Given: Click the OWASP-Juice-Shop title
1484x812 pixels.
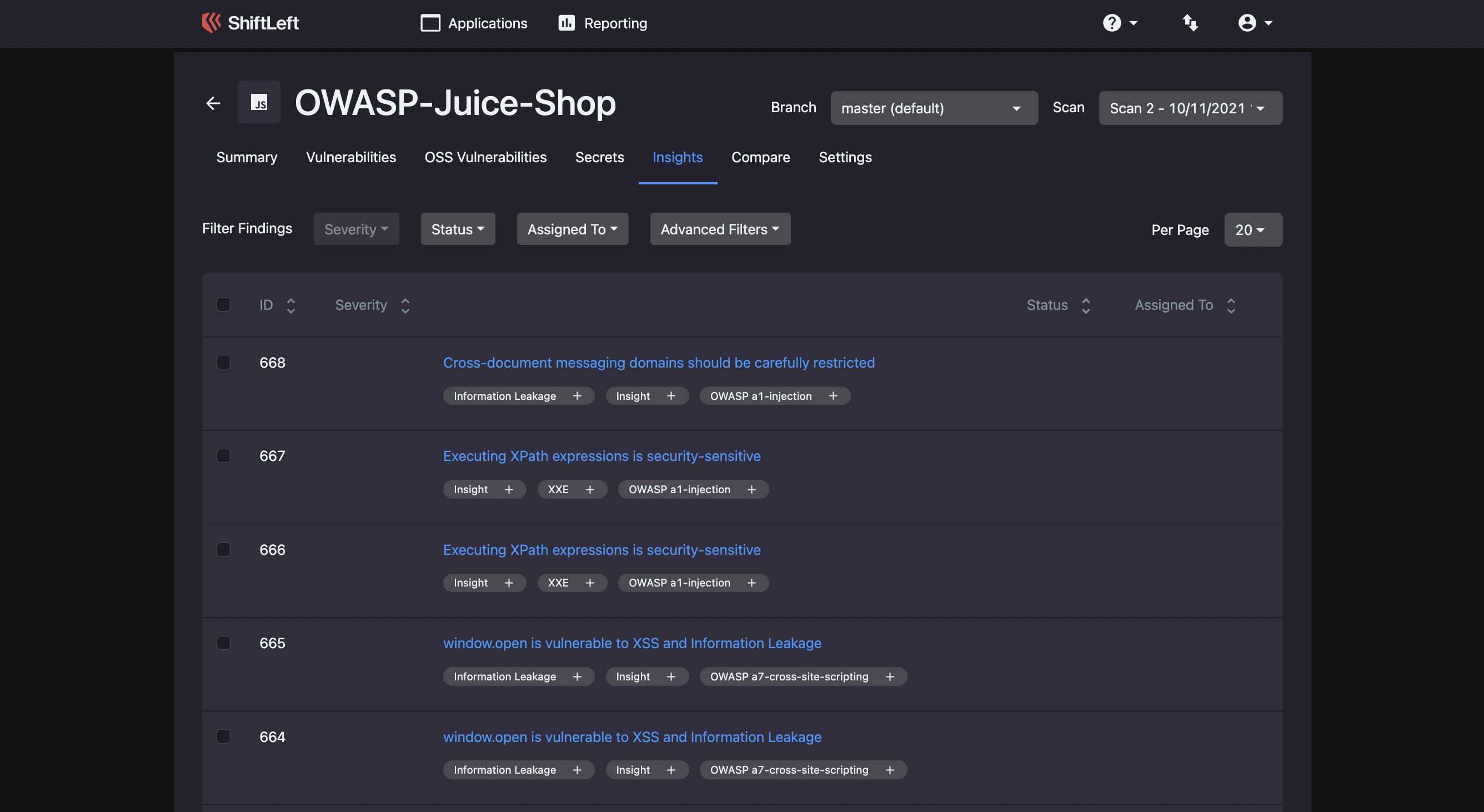Looking at the screenshot, I should tap(455, 103).
